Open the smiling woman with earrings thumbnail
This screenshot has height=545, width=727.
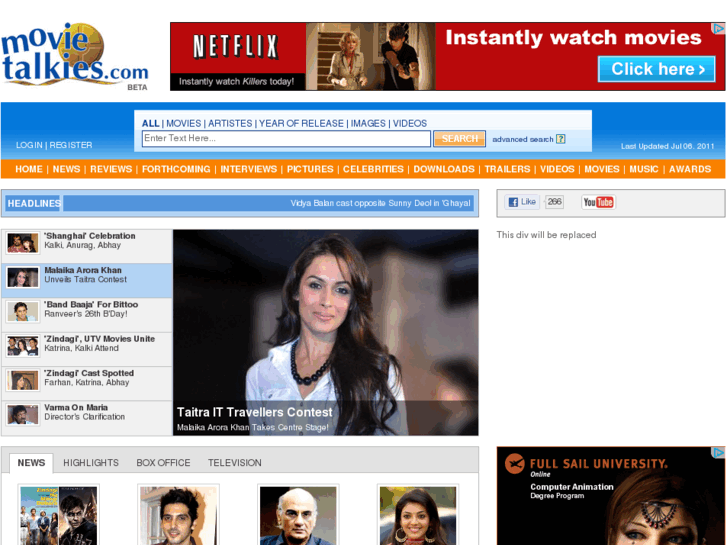pos(418,515)
